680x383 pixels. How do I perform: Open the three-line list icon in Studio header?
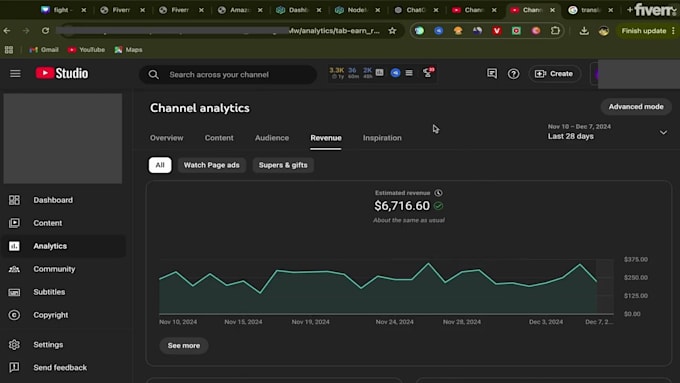(x=409, y=73)
